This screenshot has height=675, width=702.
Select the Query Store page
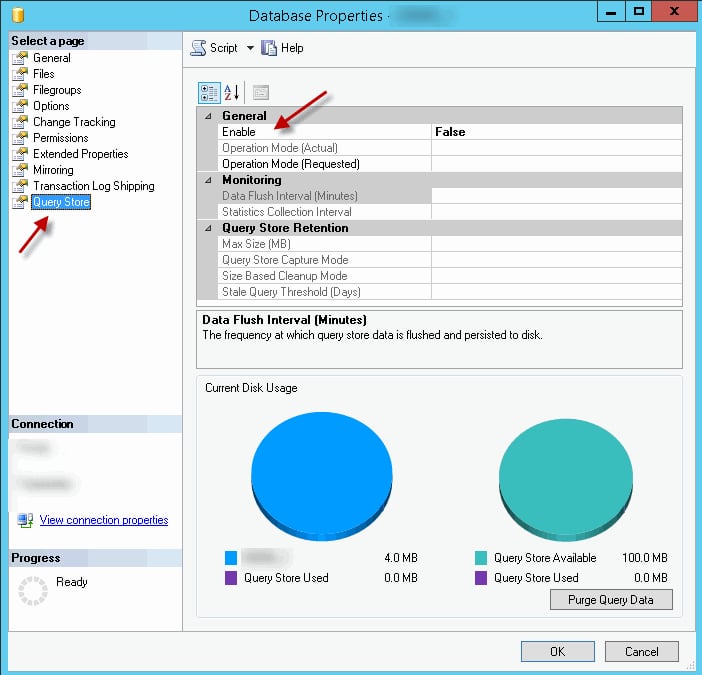coord(61,202)
